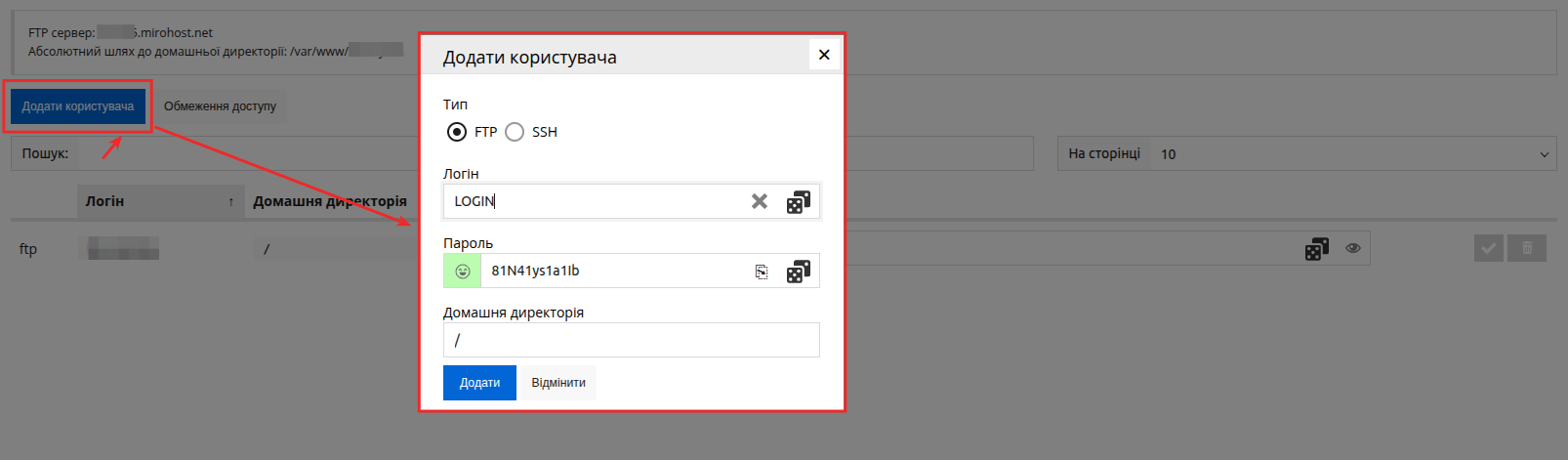Click the home directory field of ftp row

pyautogui.click(x=337, y=249)
